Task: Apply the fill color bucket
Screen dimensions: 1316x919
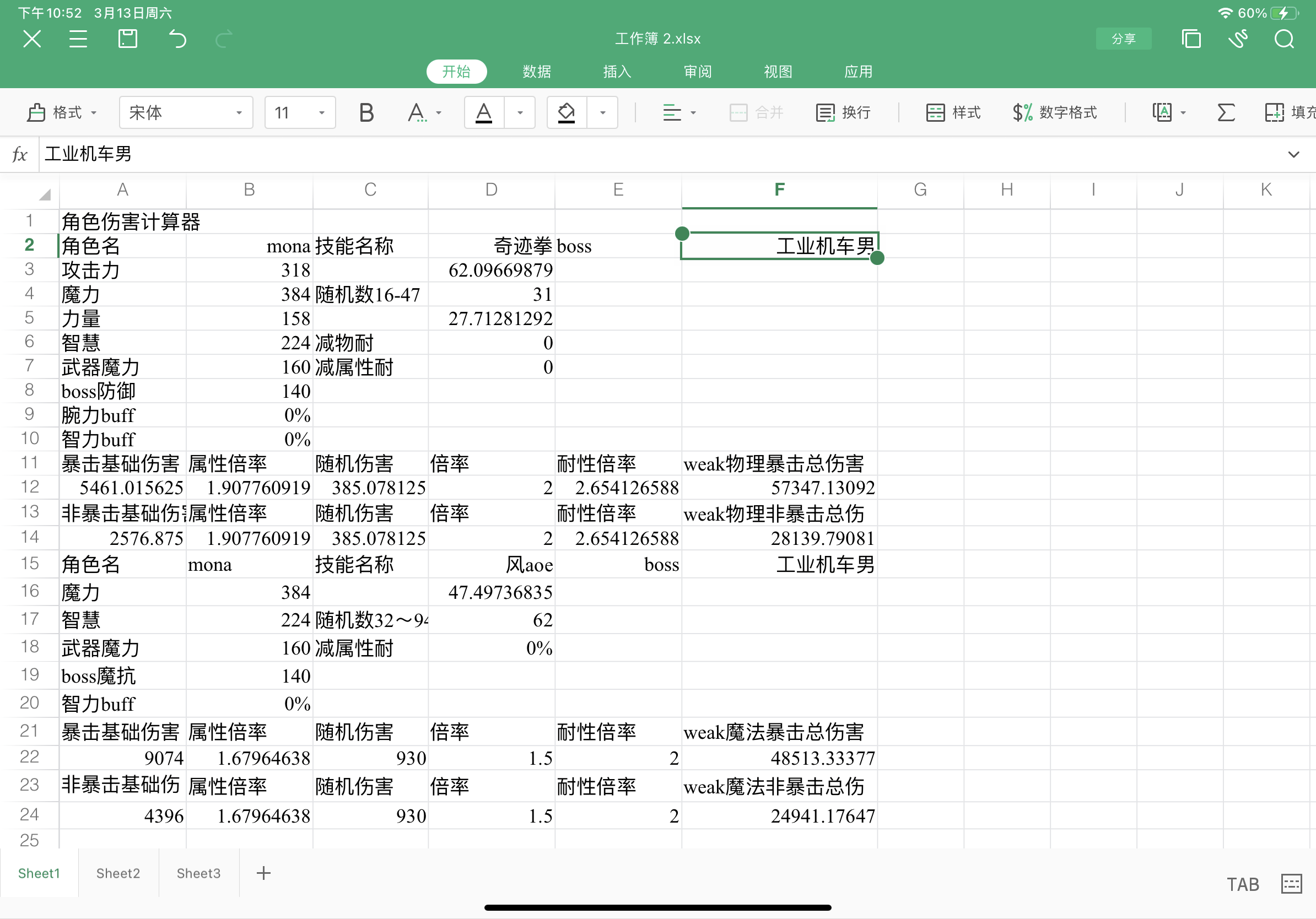Action: click(x=567, y=112)
